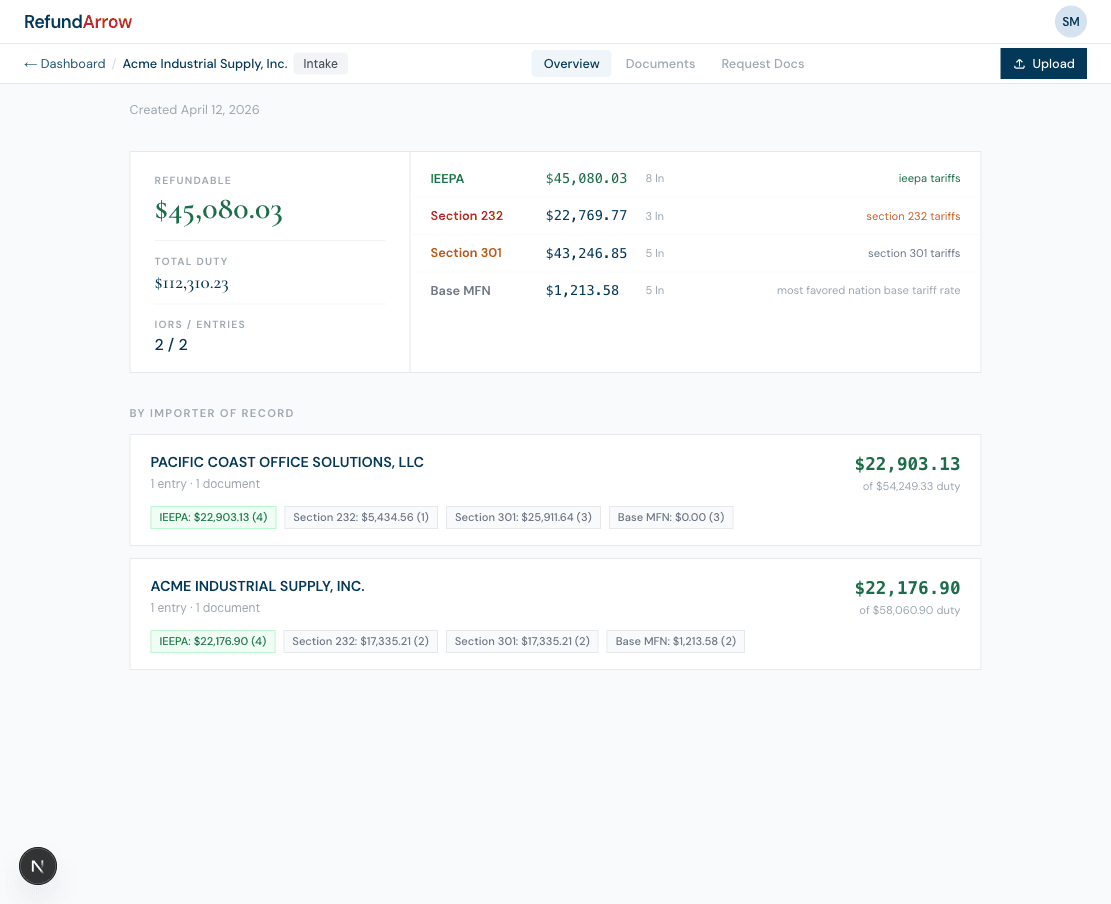Toggle the Base MFN chip for Pacific Coast

[x=671, y=517]
